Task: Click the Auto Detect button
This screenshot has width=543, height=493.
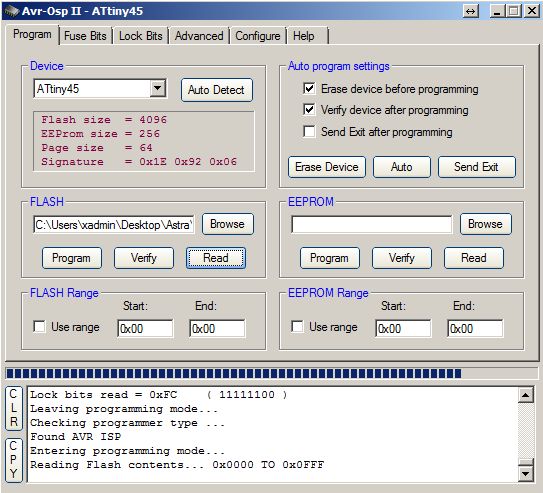Action: click(216, 90)
